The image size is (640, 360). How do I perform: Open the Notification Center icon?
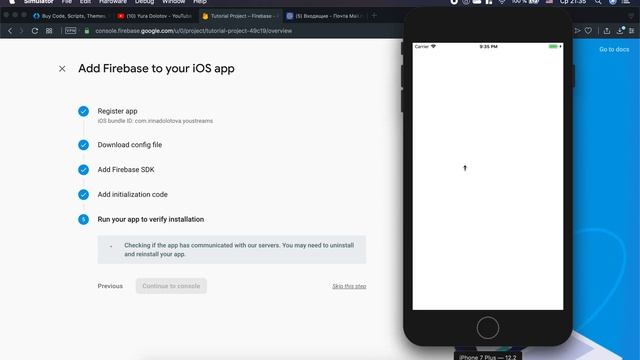(626, 2)
